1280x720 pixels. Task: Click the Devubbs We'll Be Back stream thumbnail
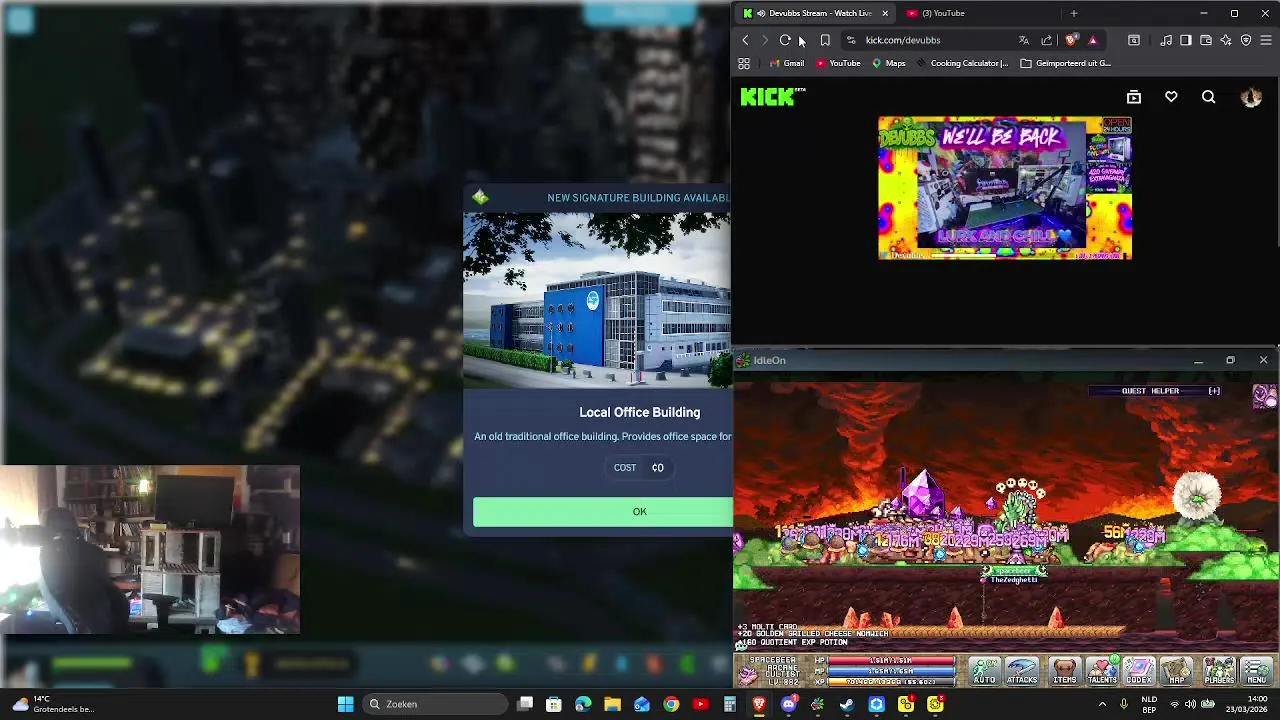pos(1005,188)
